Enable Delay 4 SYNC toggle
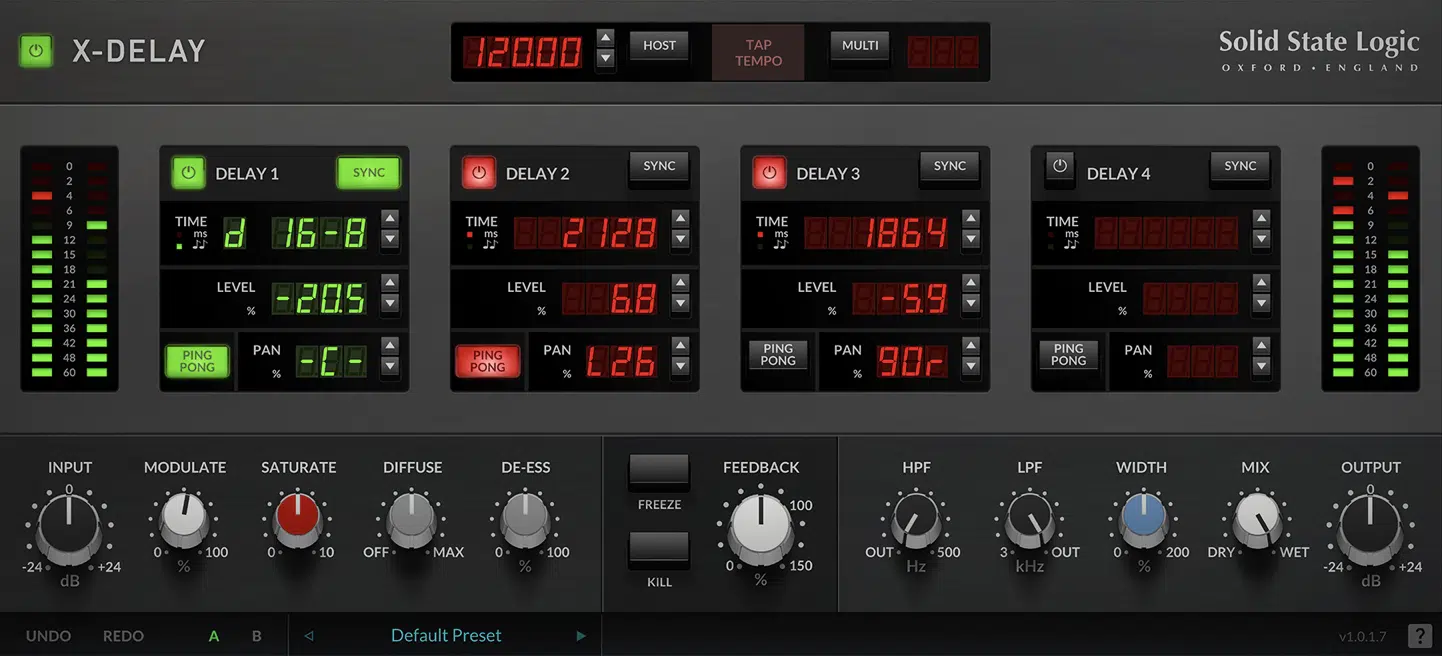Screen dimensions: 1442x656 (1240, 167)
